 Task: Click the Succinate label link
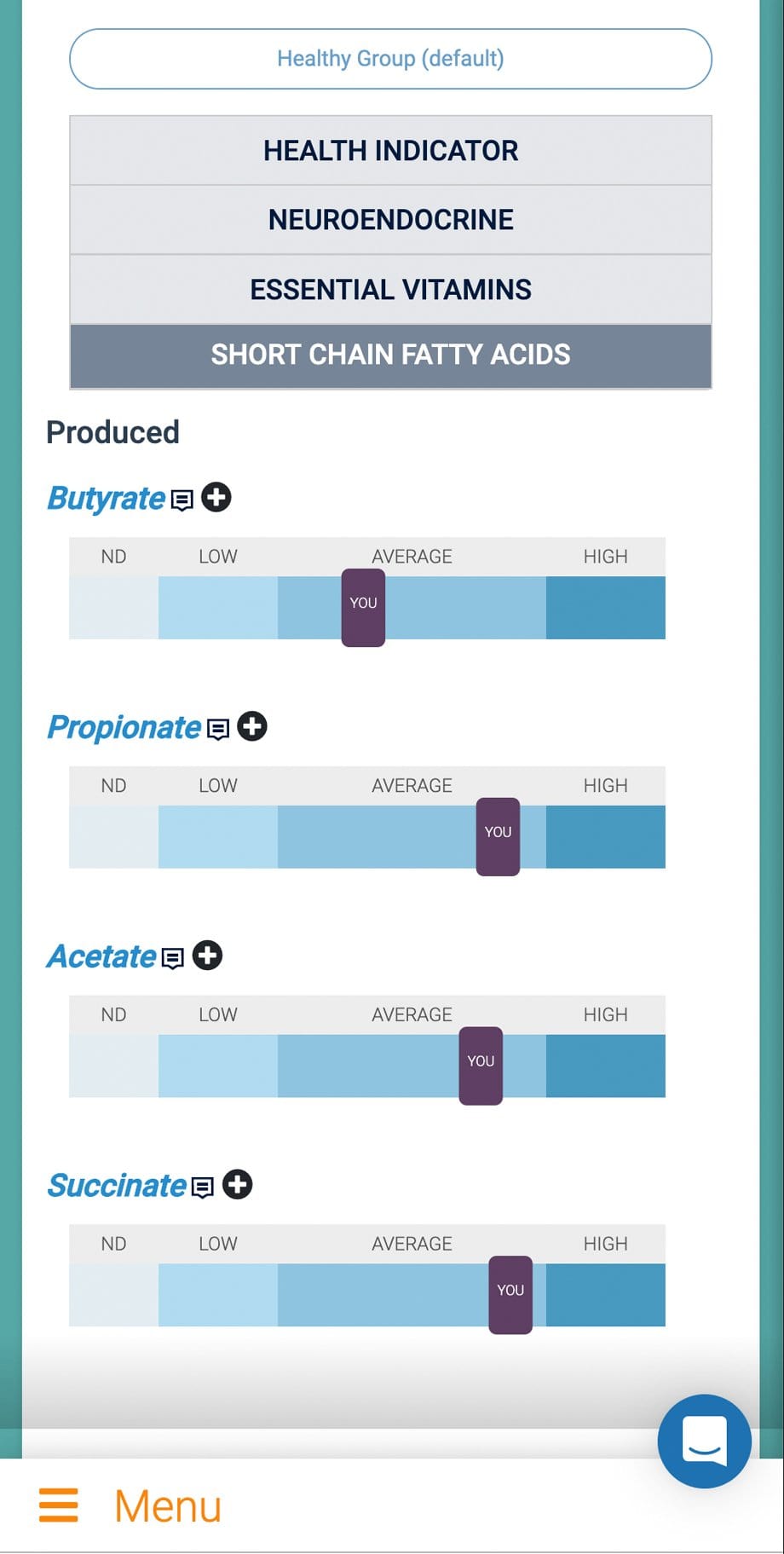click(117, 1186)
